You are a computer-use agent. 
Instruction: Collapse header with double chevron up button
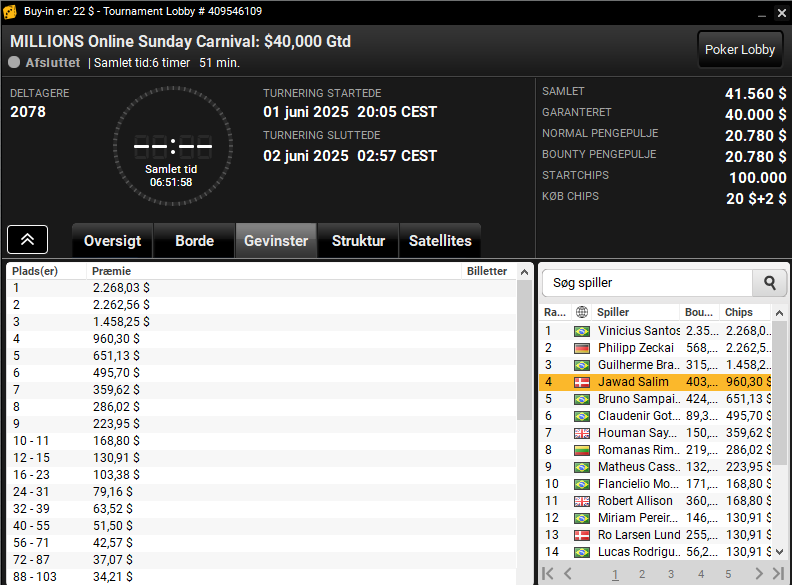(28, 239)
